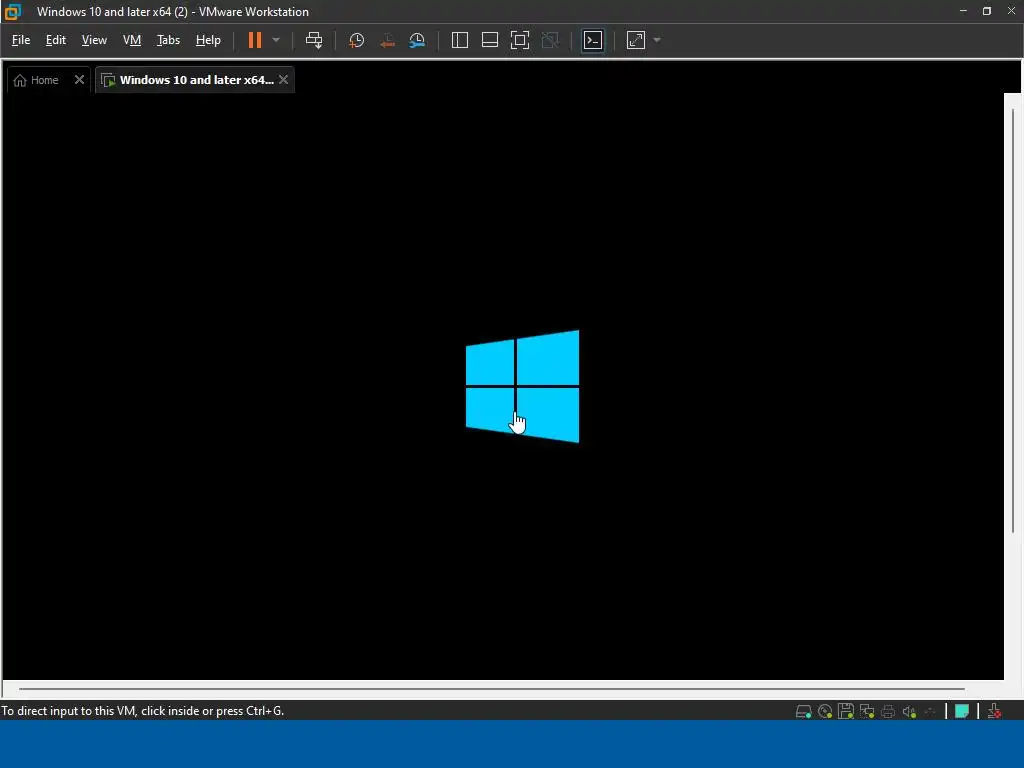This screenshot has height=768, width=1024.
Task: Enter full screen mode
Action: (520, 40)
